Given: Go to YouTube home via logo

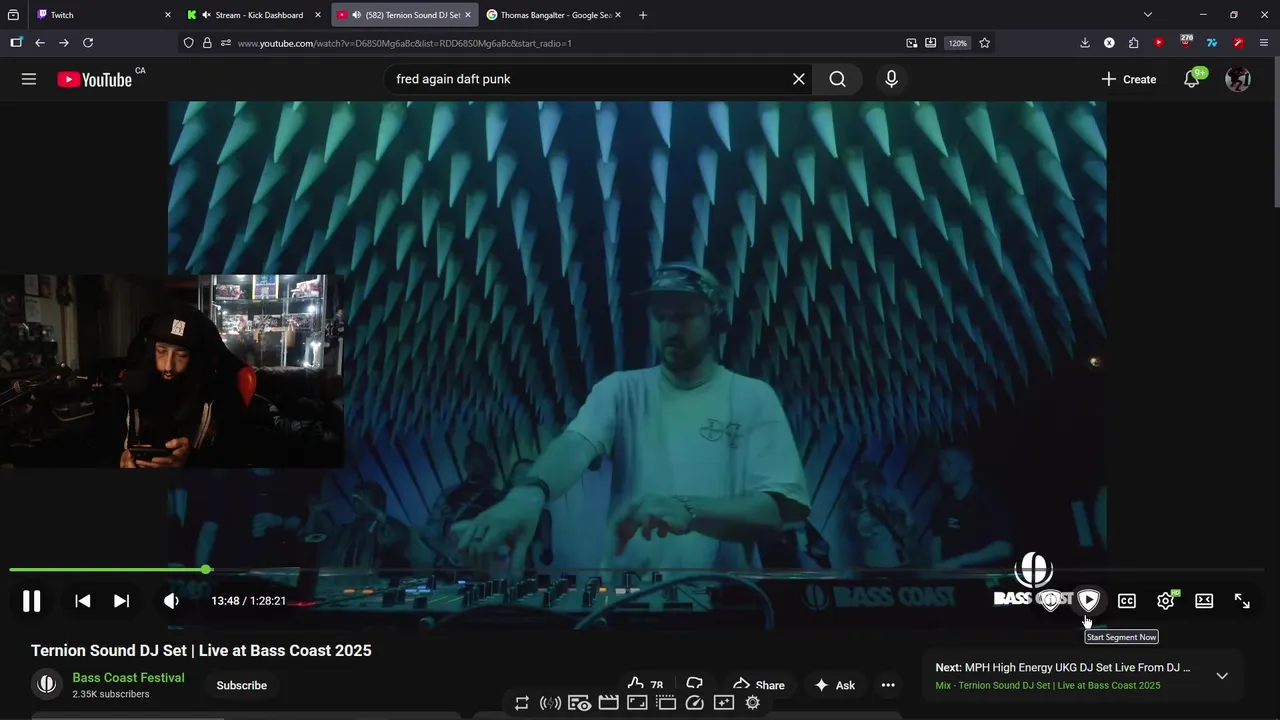Looking at the screenshot, I should point(94,80).
